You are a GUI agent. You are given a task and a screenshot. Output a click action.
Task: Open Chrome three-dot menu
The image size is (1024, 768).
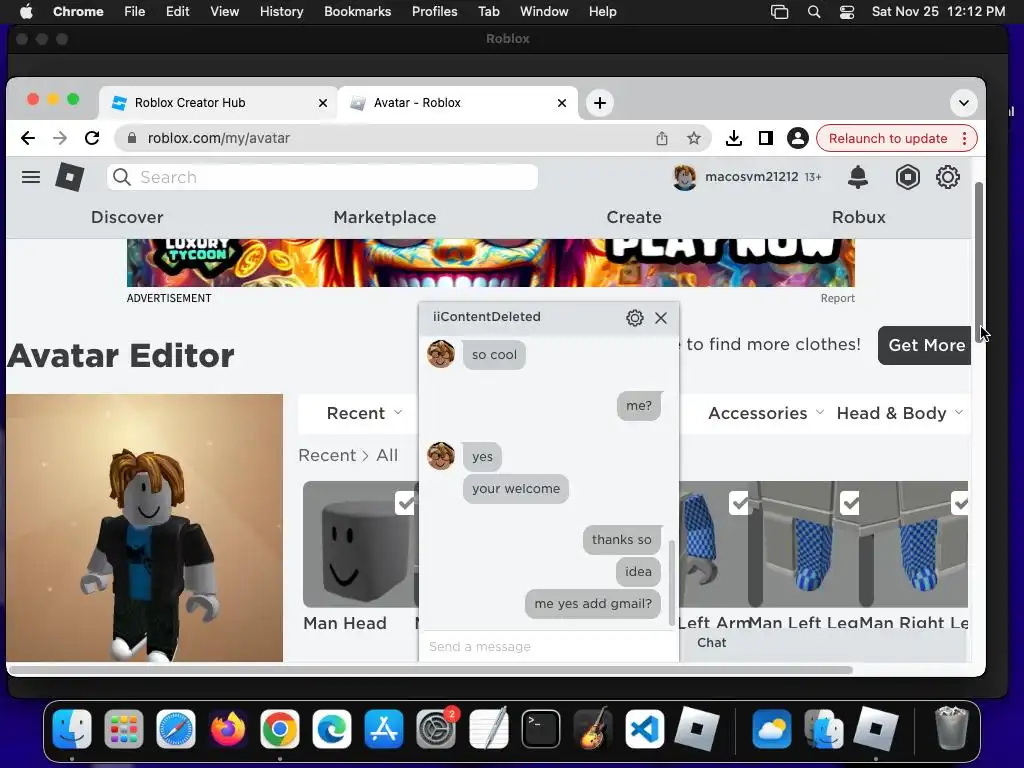click(x=964, y=138)
